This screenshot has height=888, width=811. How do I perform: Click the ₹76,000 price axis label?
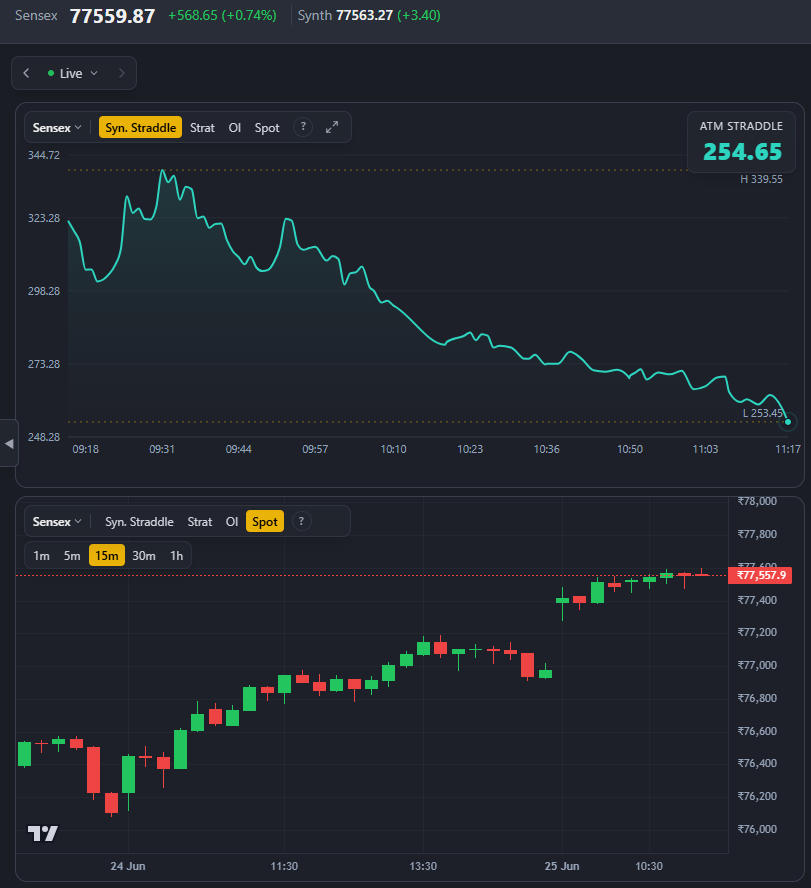[757, 829]
